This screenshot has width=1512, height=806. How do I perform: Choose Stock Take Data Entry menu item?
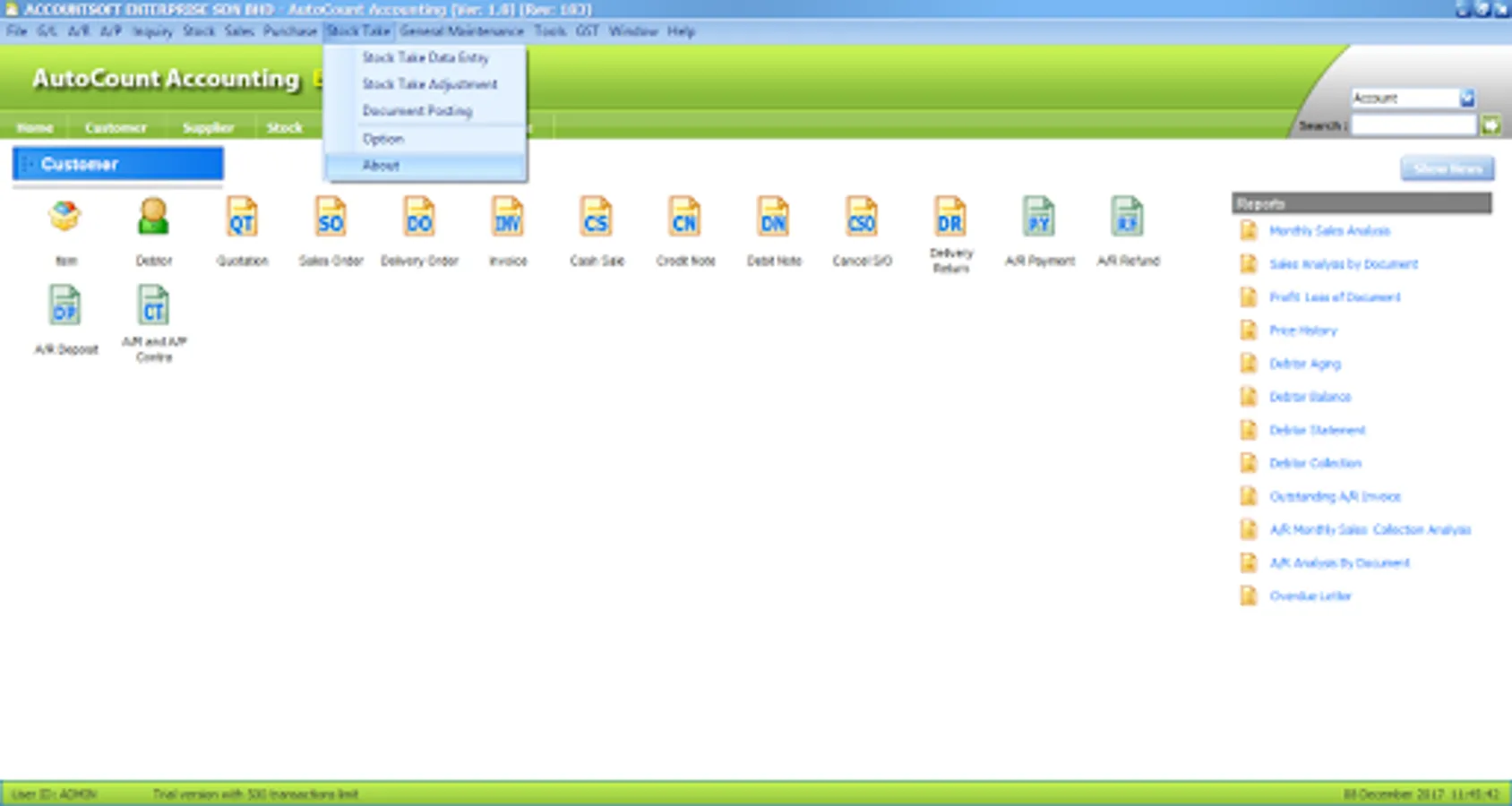point(425,57)
